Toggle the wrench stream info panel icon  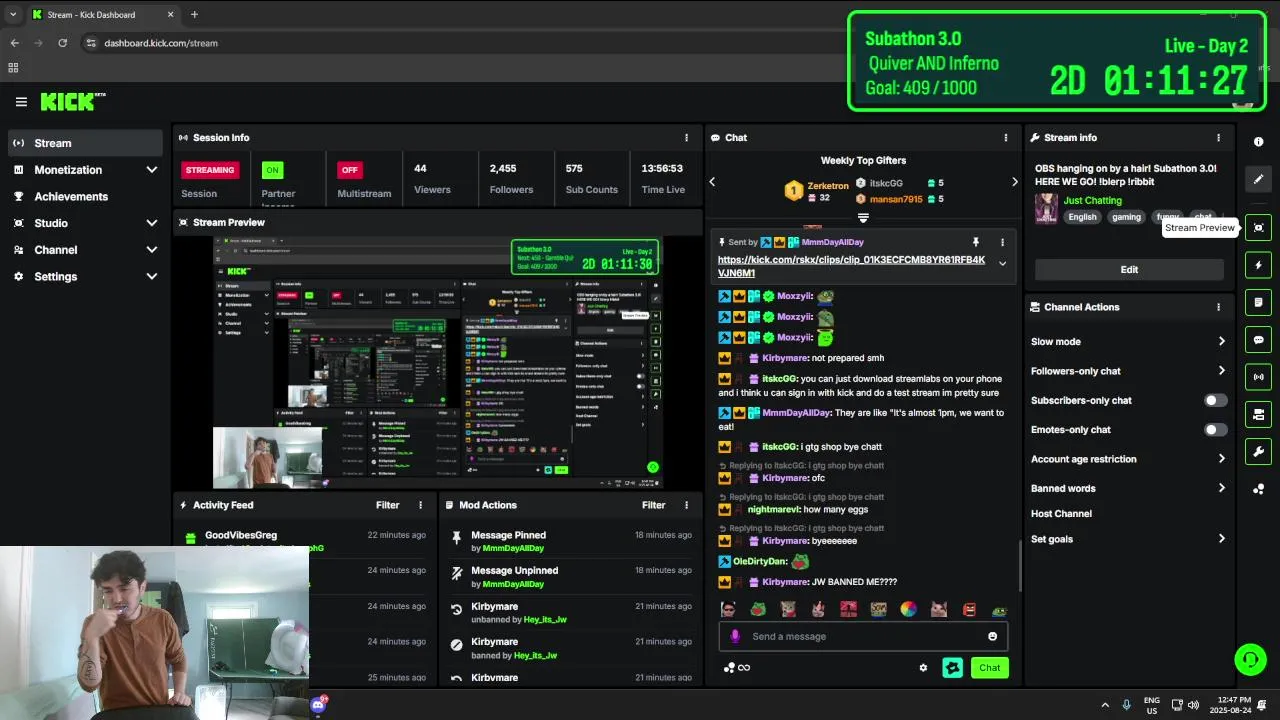[1259, 451]
